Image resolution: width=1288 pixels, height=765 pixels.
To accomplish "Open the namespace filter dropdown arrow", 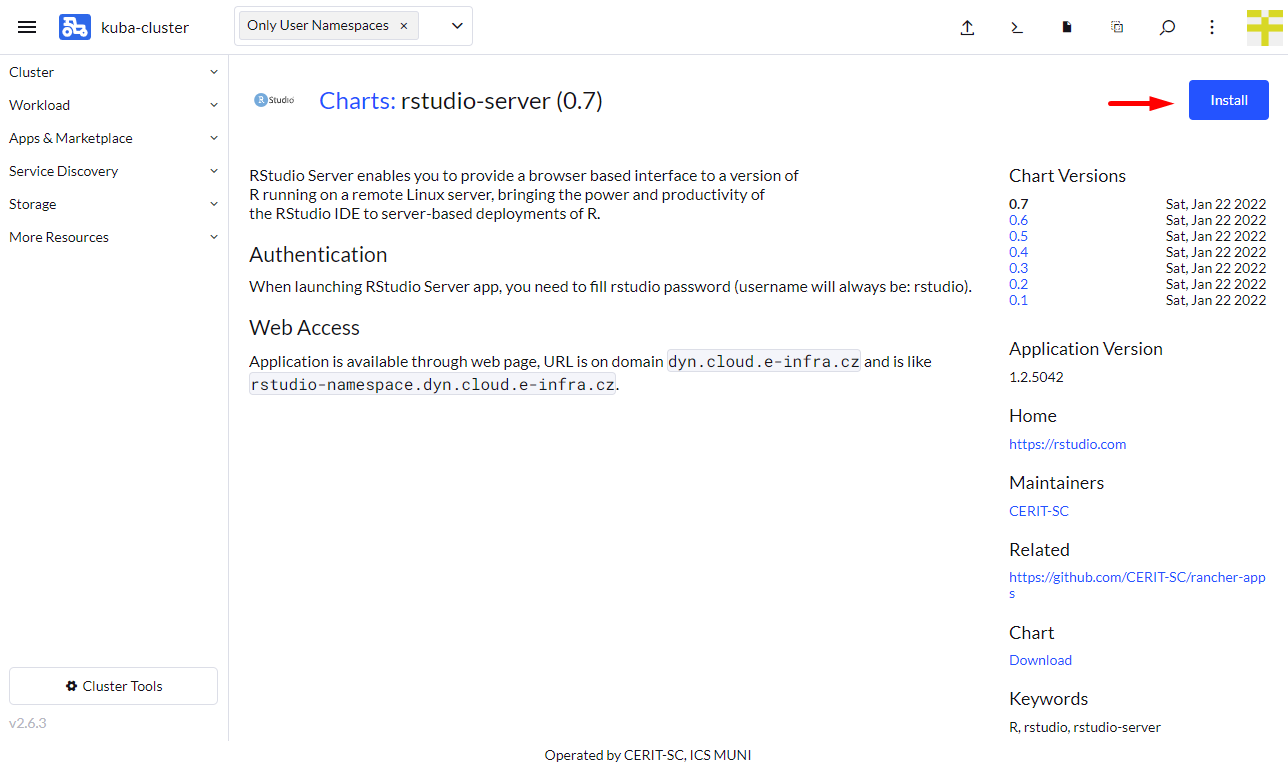I will (457, 26).
